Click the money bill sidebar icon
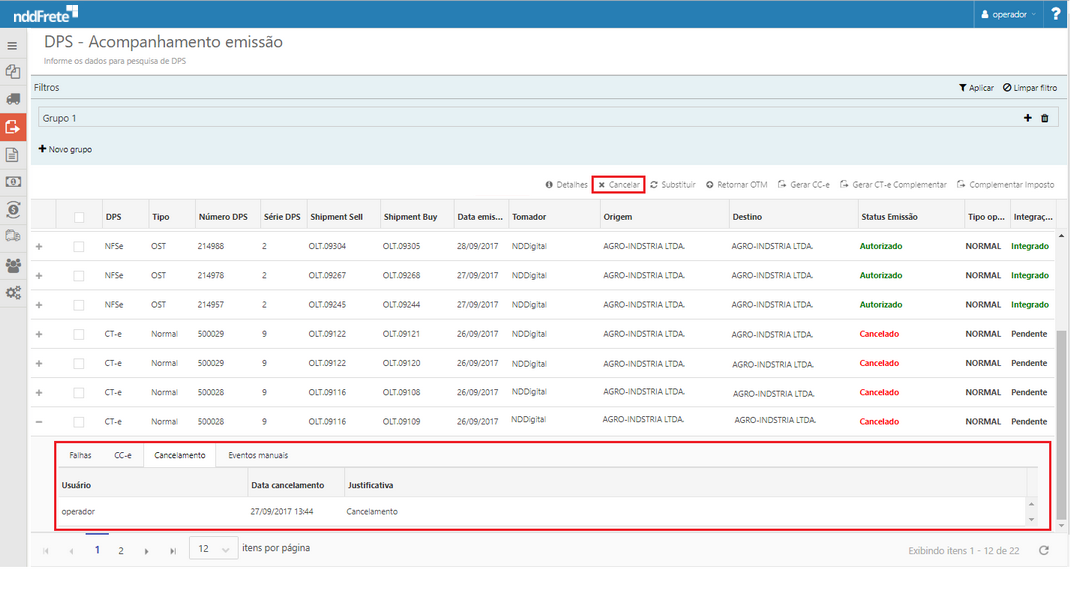The image size is (1071, 594). point(13,182)
